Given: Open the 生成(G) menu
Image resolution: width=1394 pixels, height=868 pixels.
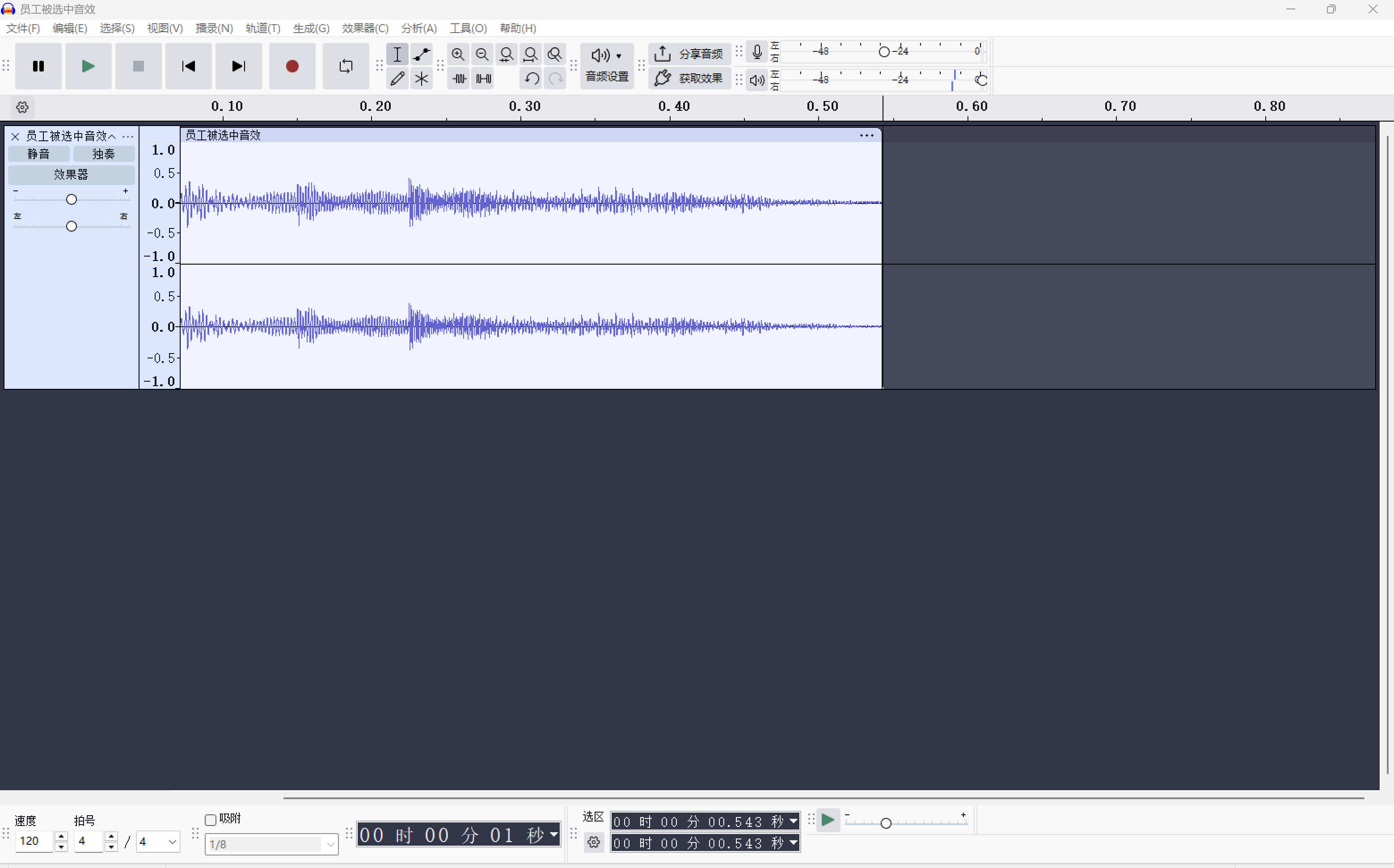Looking at the screenshot, I should click(311, 28).
